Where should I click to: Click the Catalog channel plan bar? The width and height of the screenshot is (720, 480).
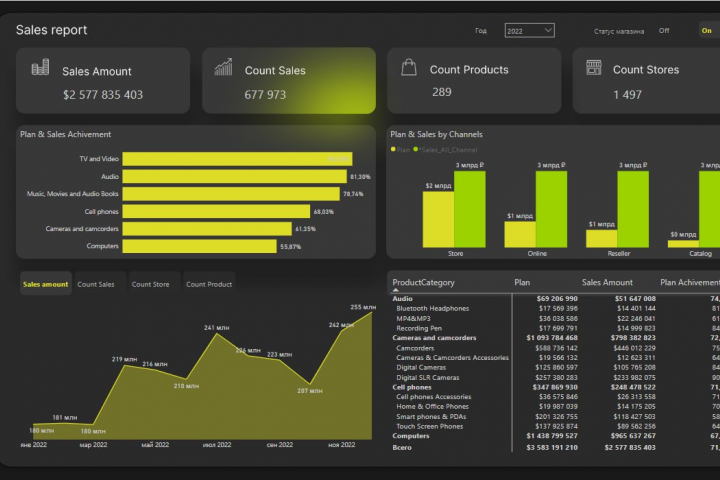point(683,244)
